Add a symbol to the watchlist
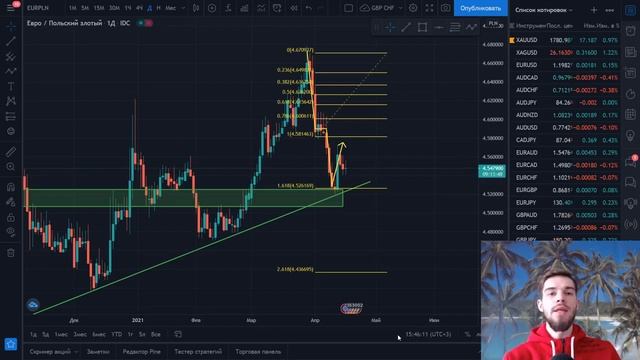The height and width of the screenshot is (360, 640). (x=594, y=10)
